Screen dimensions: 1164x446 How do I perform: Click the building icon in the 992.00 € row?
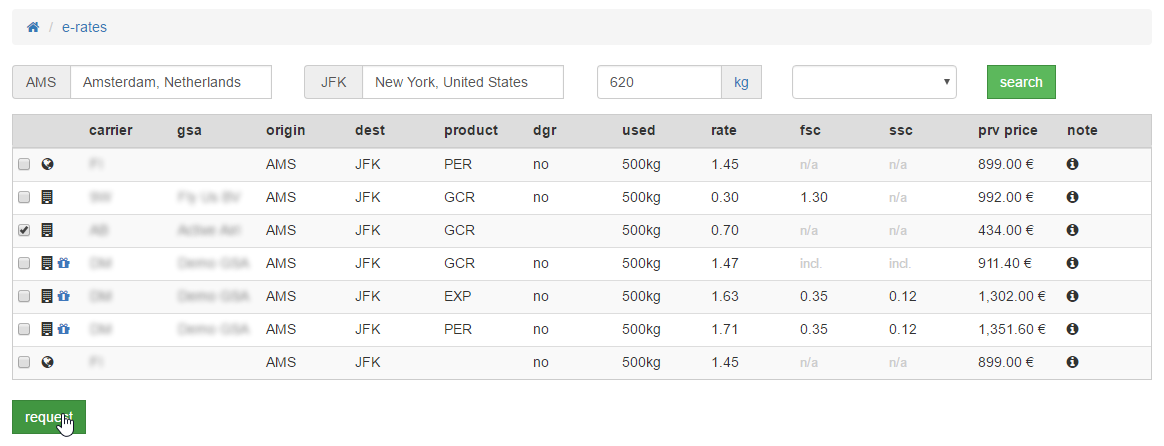pyautogui.click(x=46, y=197)
